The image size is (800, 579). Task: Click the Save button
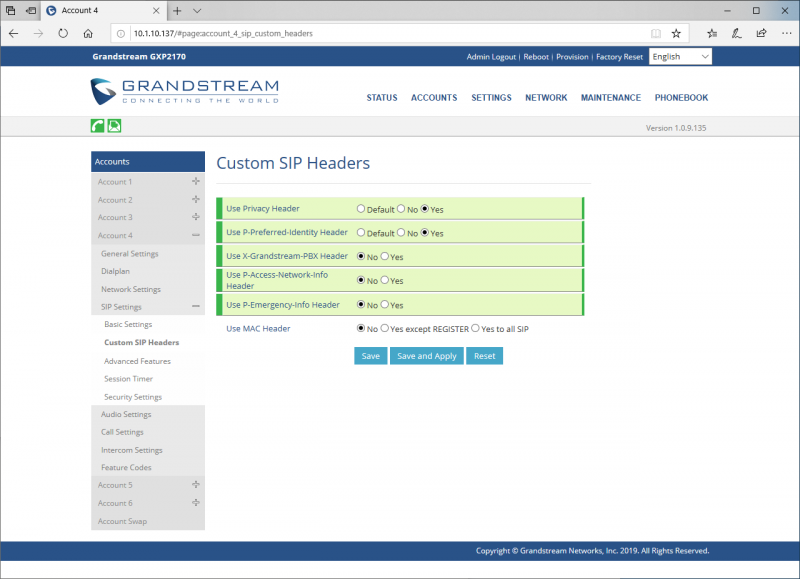[x=371, y=356]
